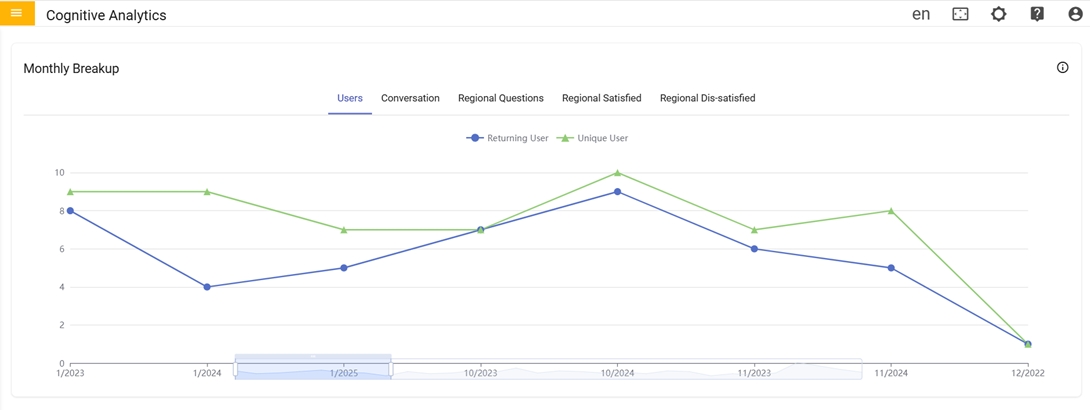
Task: Click the Cognitive Analytics title
Action: [106, 15]
